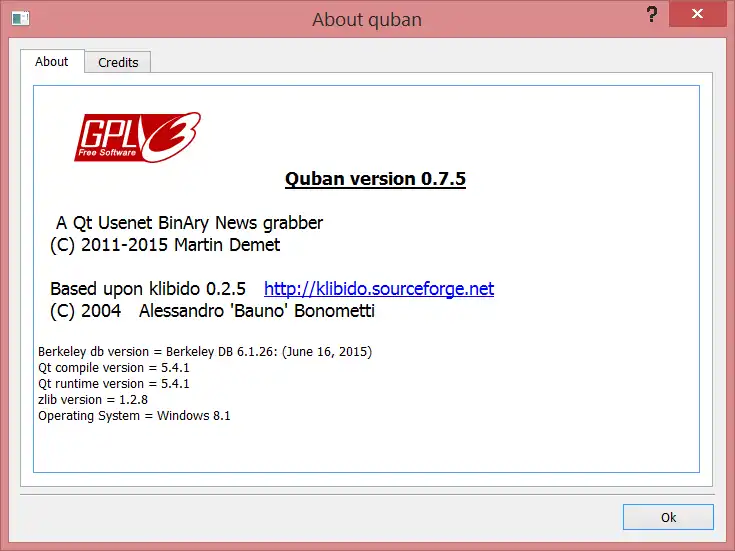The image size is (735, 551).
Task: Click the Berkeley db version line
Action: (x=205, y=352)
